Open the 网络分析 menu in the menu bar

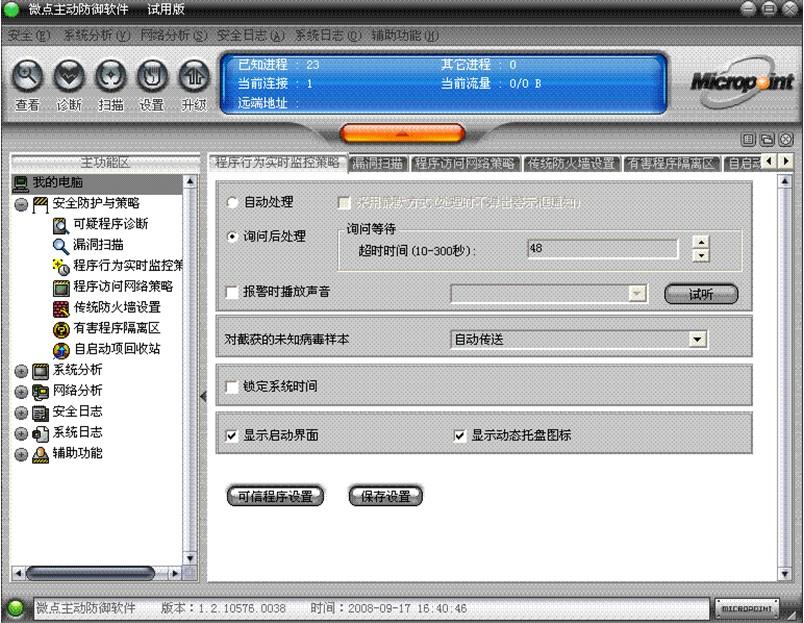tap(174, 35)
